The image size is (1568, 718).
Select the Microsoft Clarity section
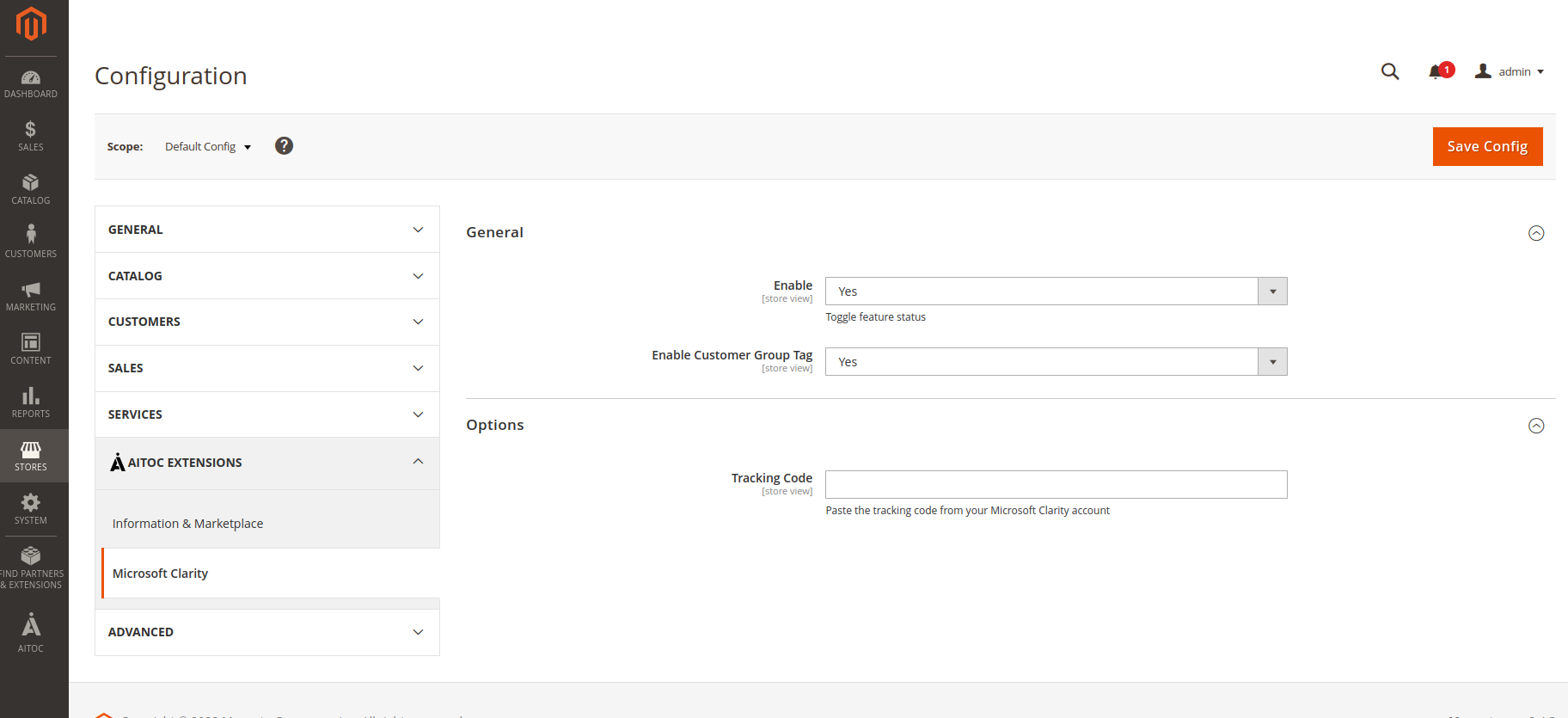pyautogui.click(x=271, y=574)
